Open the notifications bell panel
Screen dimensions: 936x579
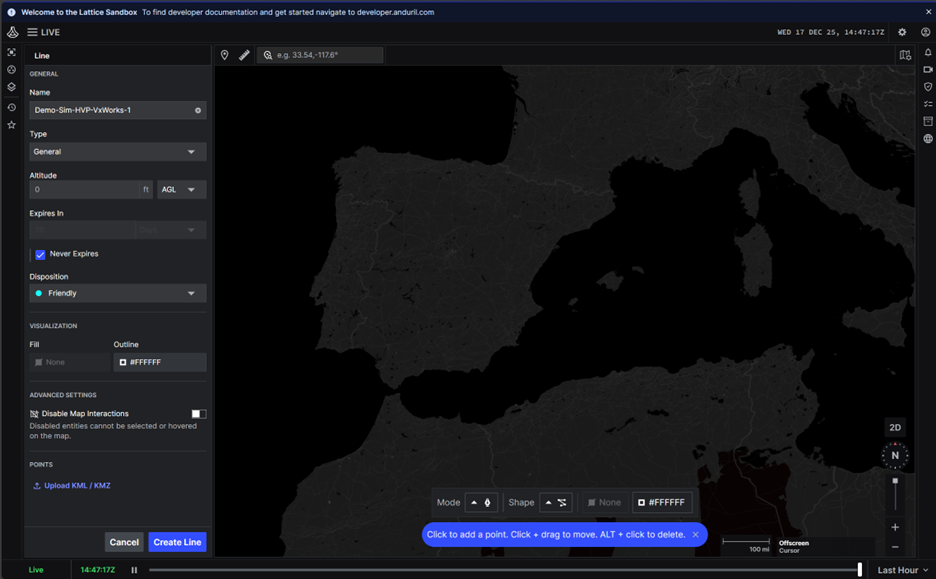pyautogui.click(x=928, y=52)
